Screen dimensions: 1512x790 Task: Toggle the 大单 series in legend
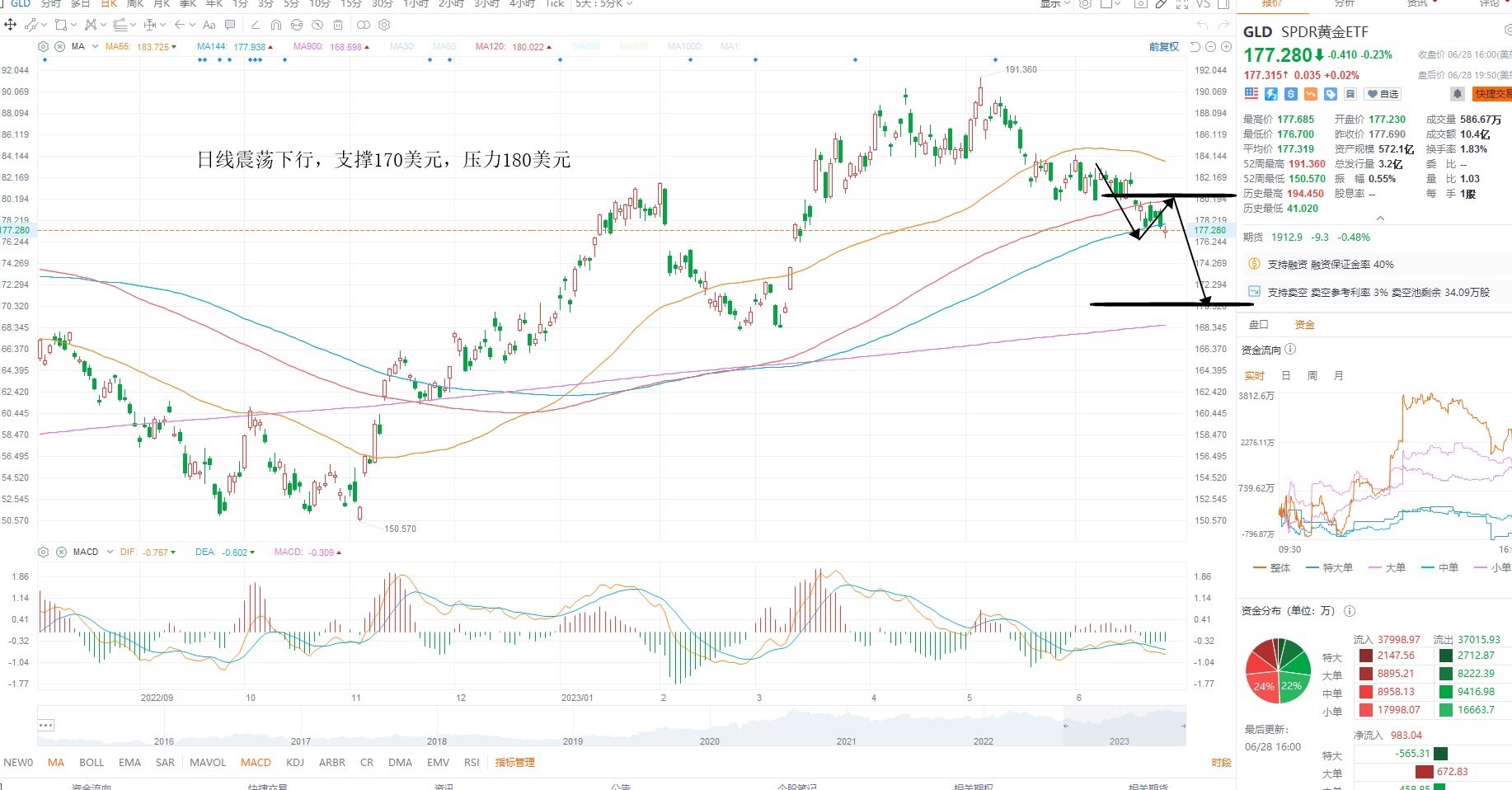[1387, 567]
